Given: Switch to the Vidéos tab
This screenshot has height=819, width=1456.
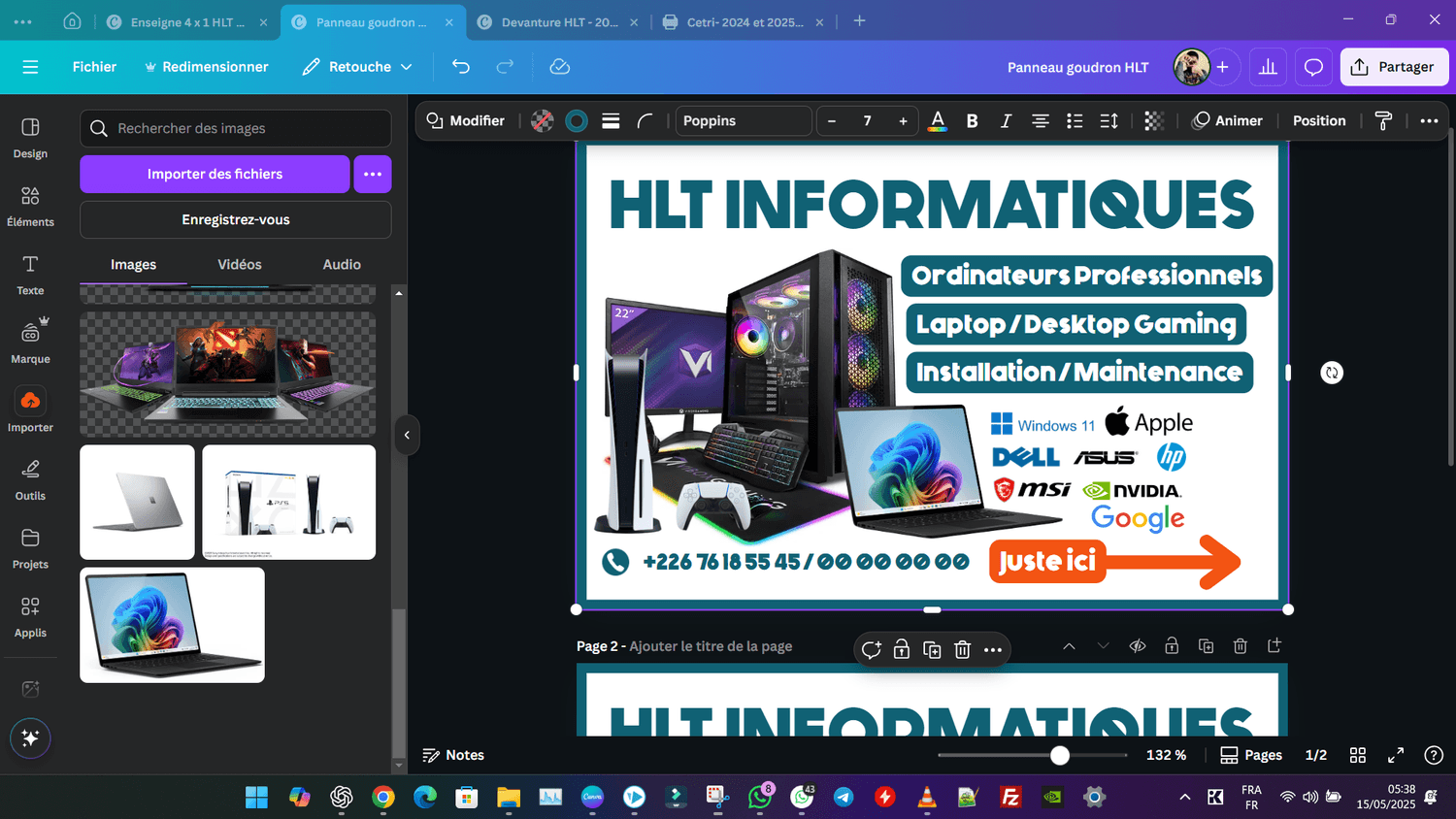Looking at the screenshot, I should tap(240, 264).
